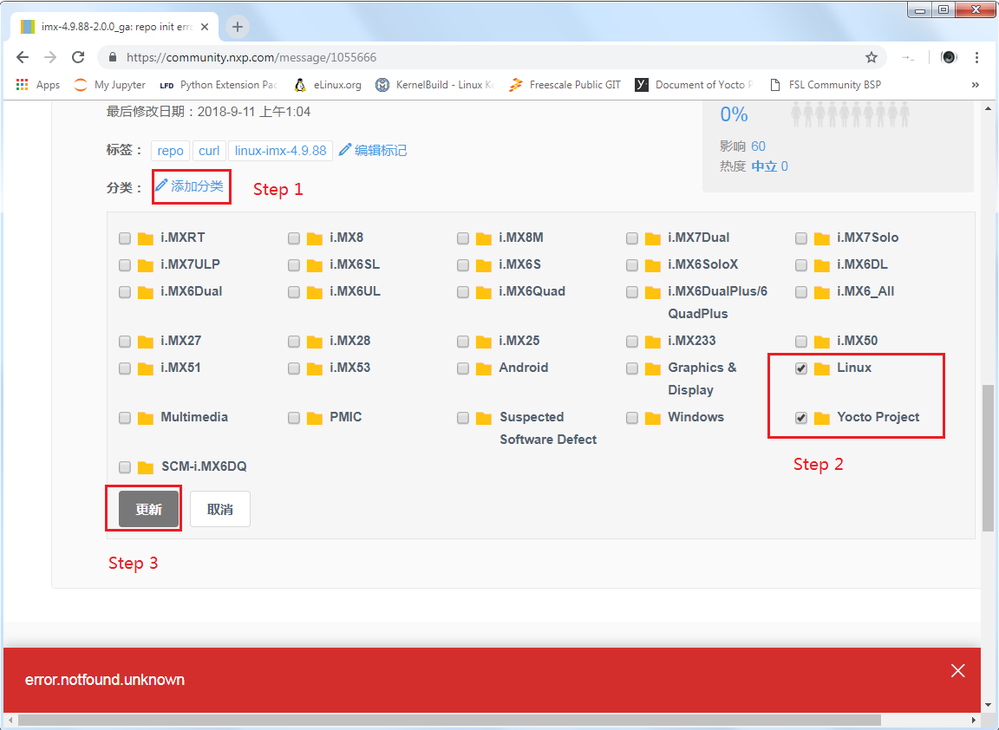Switch to the imx-4.9.88-2.0.0_ga tab
The width and height of the screenshot is (999, 730).
(115, 27)
